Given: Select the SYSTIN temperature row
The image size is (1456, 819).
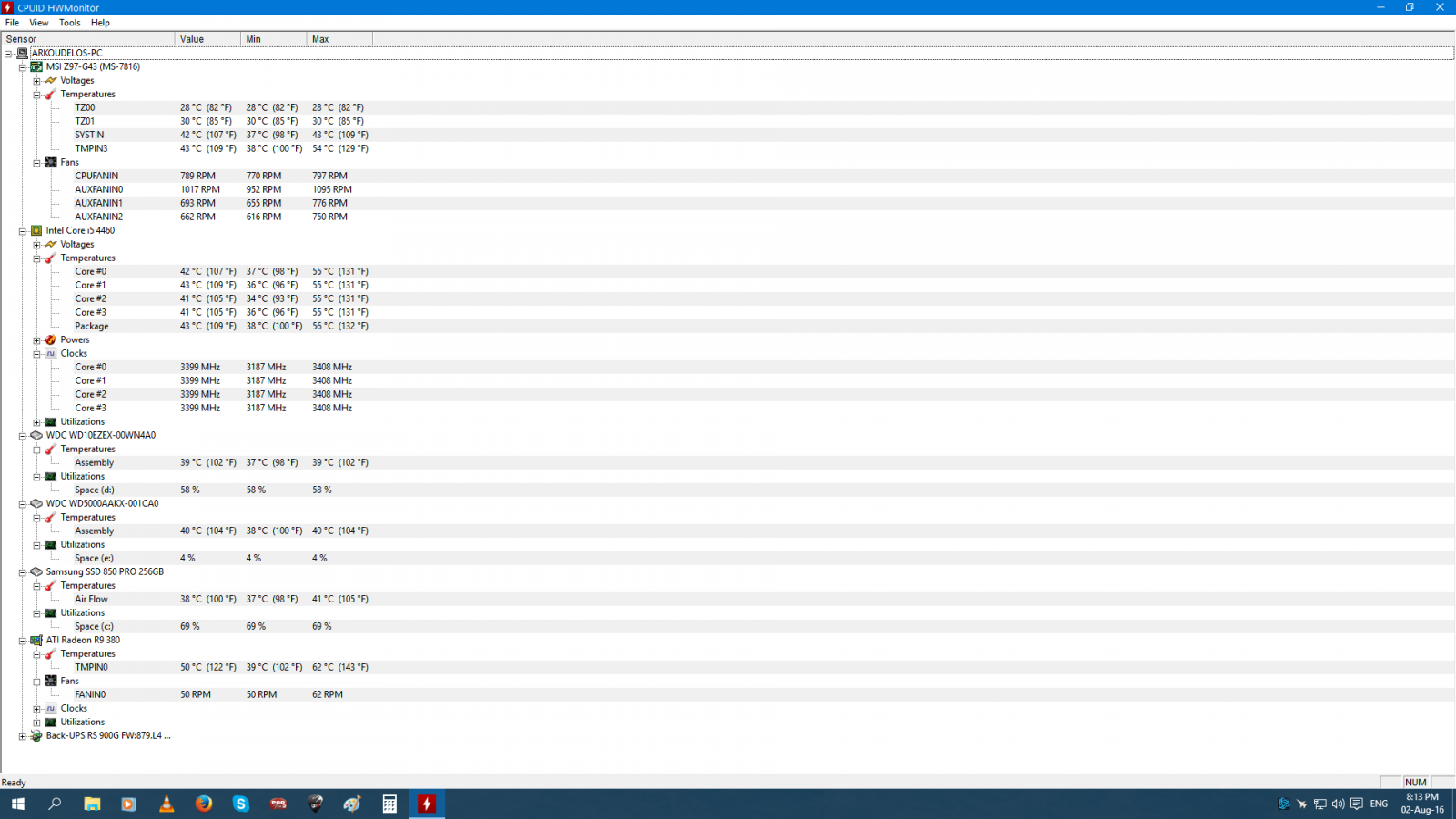Looking at the screenshot, I should click(x=728, y=135).
